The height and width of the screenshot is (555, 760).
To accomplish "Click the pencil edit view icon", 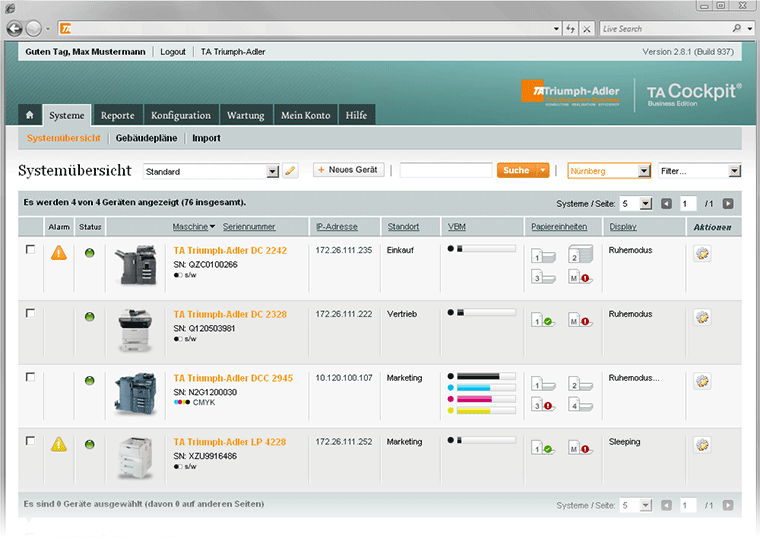I will click(290, 171).
